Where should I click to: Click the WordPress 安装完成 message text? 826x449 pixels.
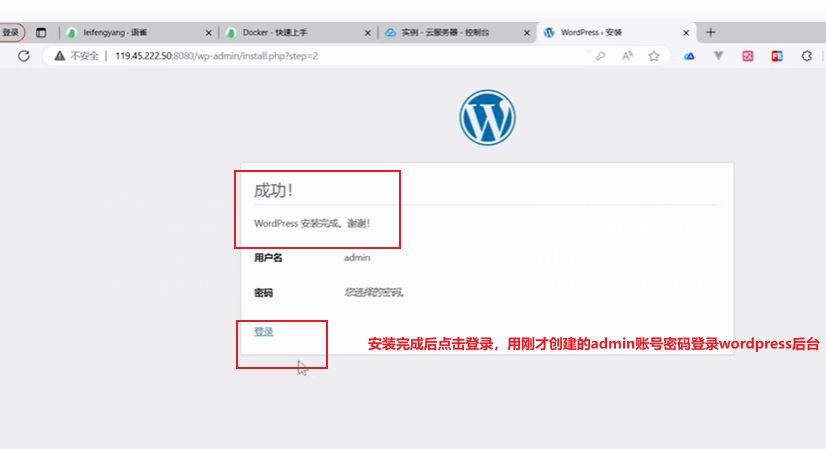(x=312, y=223)
